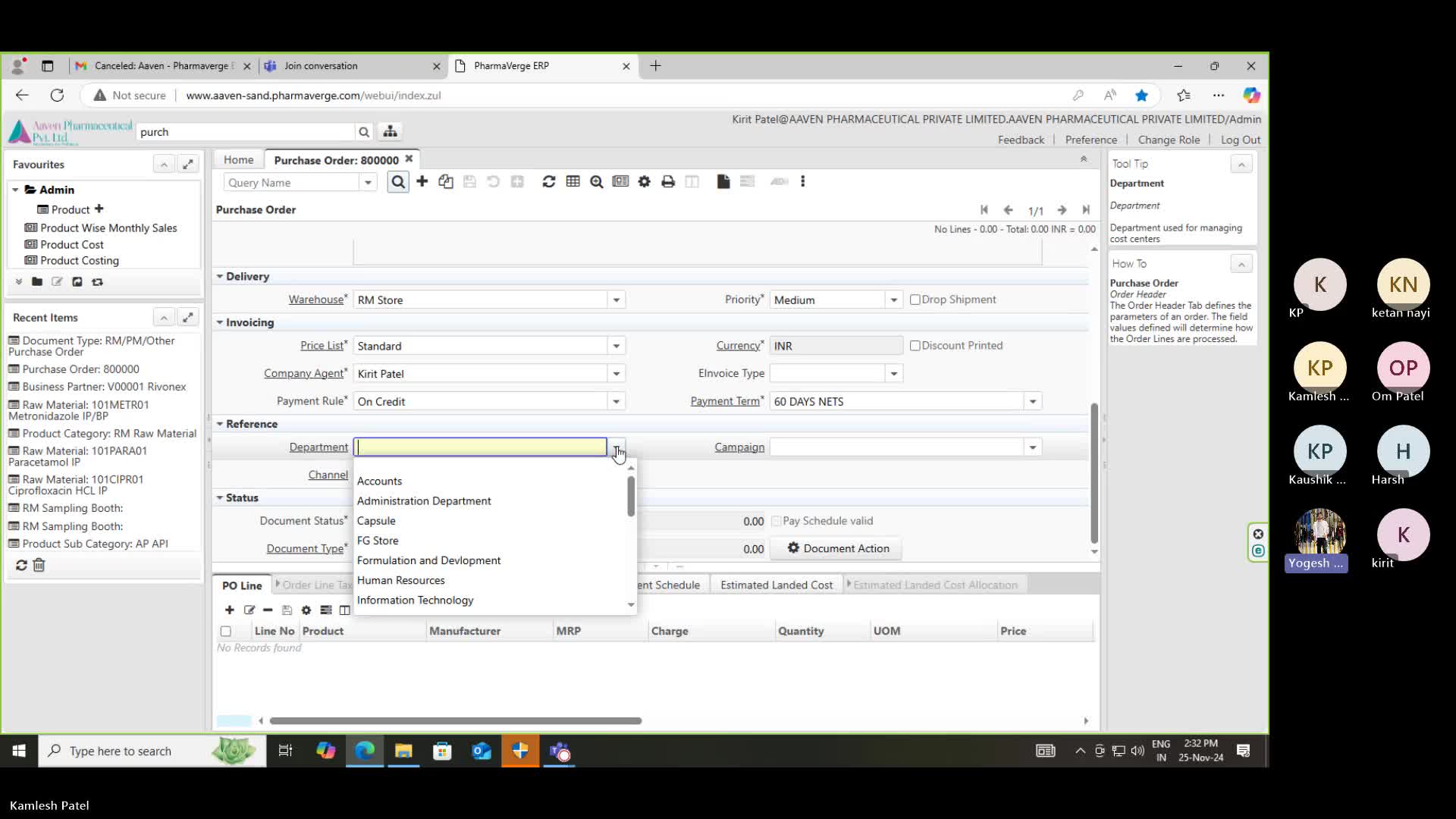Click the search magnifier next to the 'purch' field

pos(364,132)
